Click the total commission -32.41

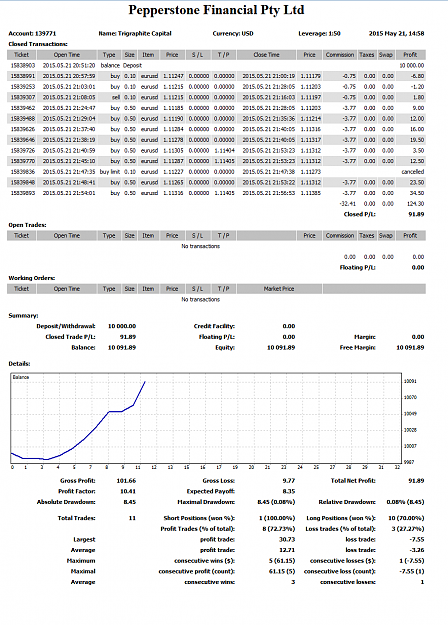(348, 204)
